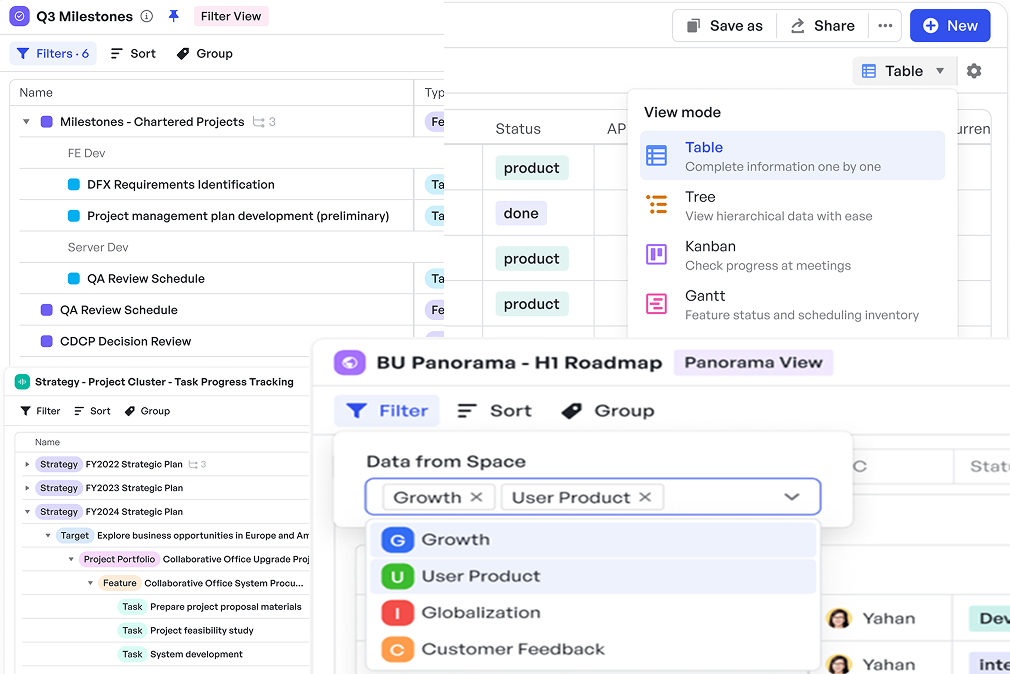Click the BU Panorama purple space icon

coord(349,363)
